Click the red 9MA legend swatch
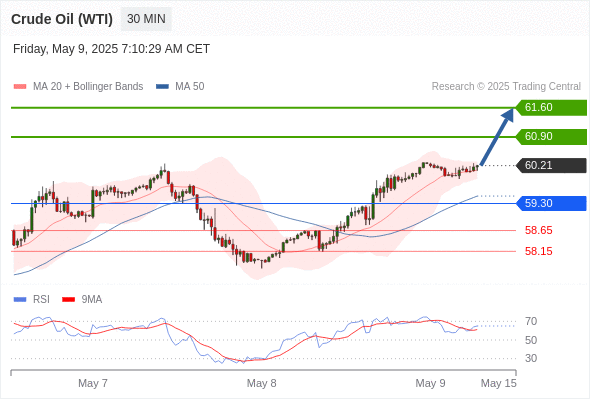Viewport: 590px width, 400px height. (x=68, y=300)
